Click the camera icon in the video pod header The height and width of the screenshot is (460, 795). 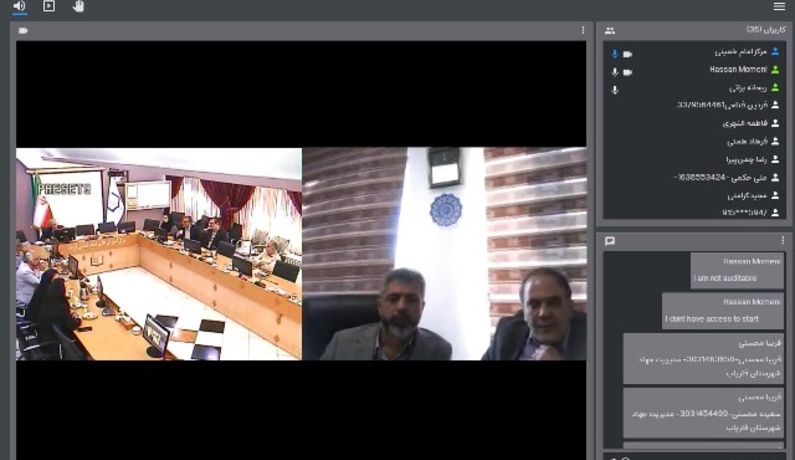[23, 30]
